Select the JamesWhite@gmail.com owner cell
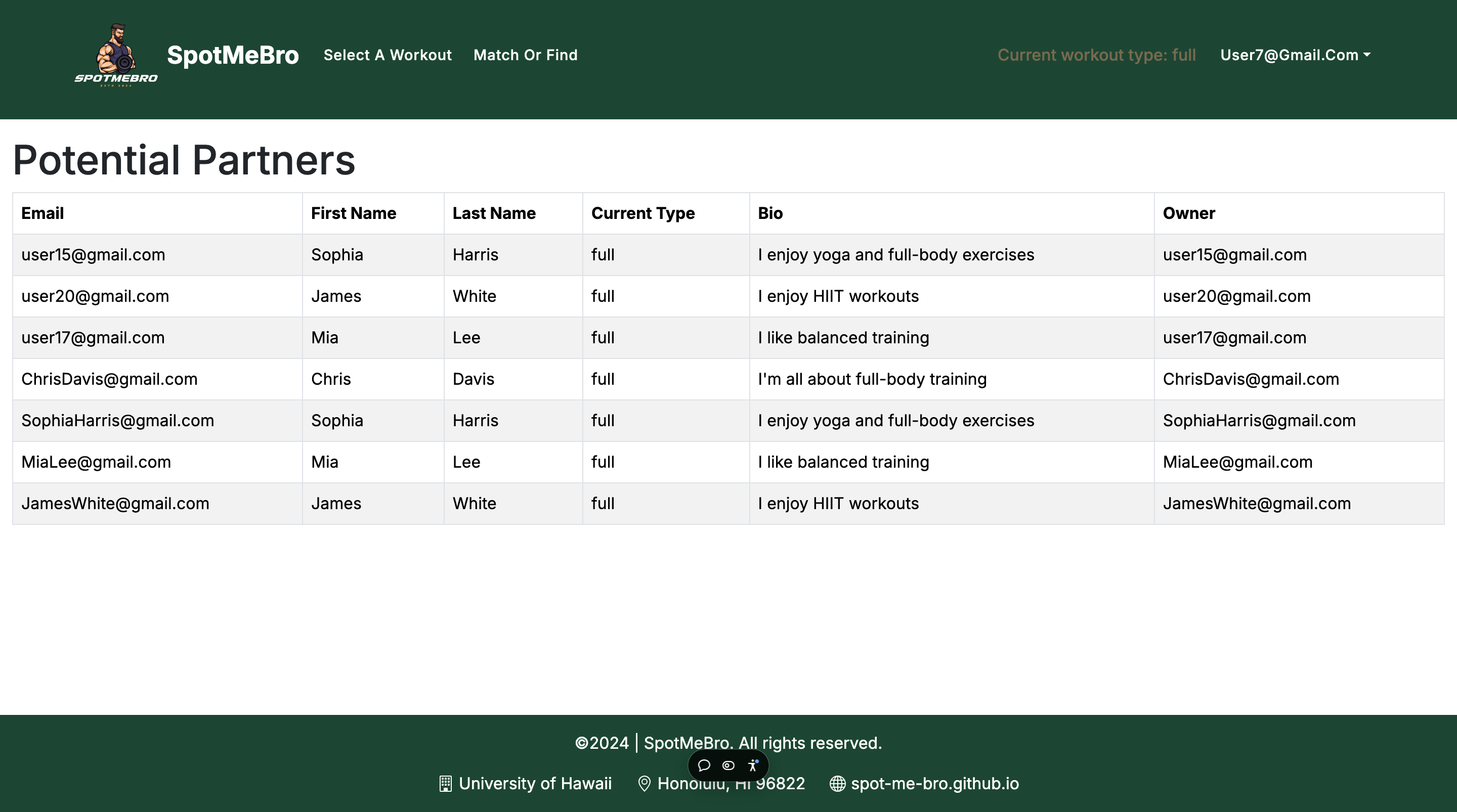The image size is (1457, 812). point(1256,503)
